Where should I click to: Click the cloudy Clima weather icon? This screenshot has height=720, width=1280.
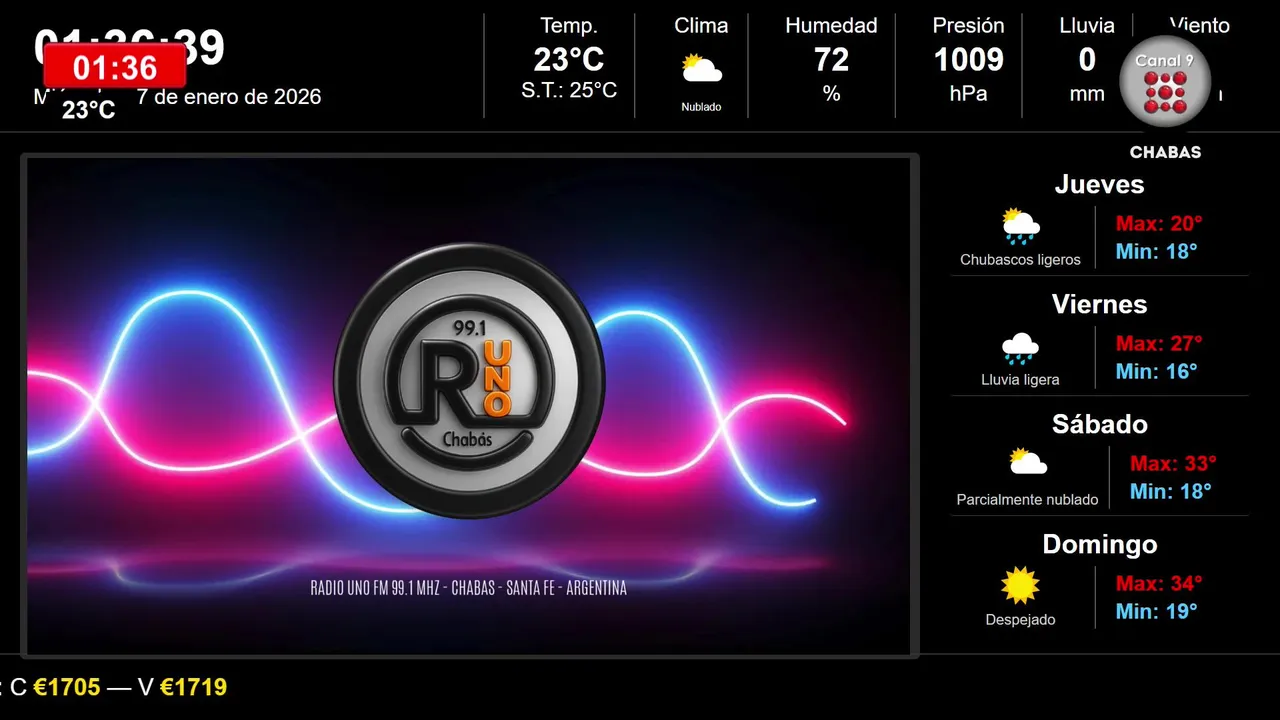coord(701,69)
